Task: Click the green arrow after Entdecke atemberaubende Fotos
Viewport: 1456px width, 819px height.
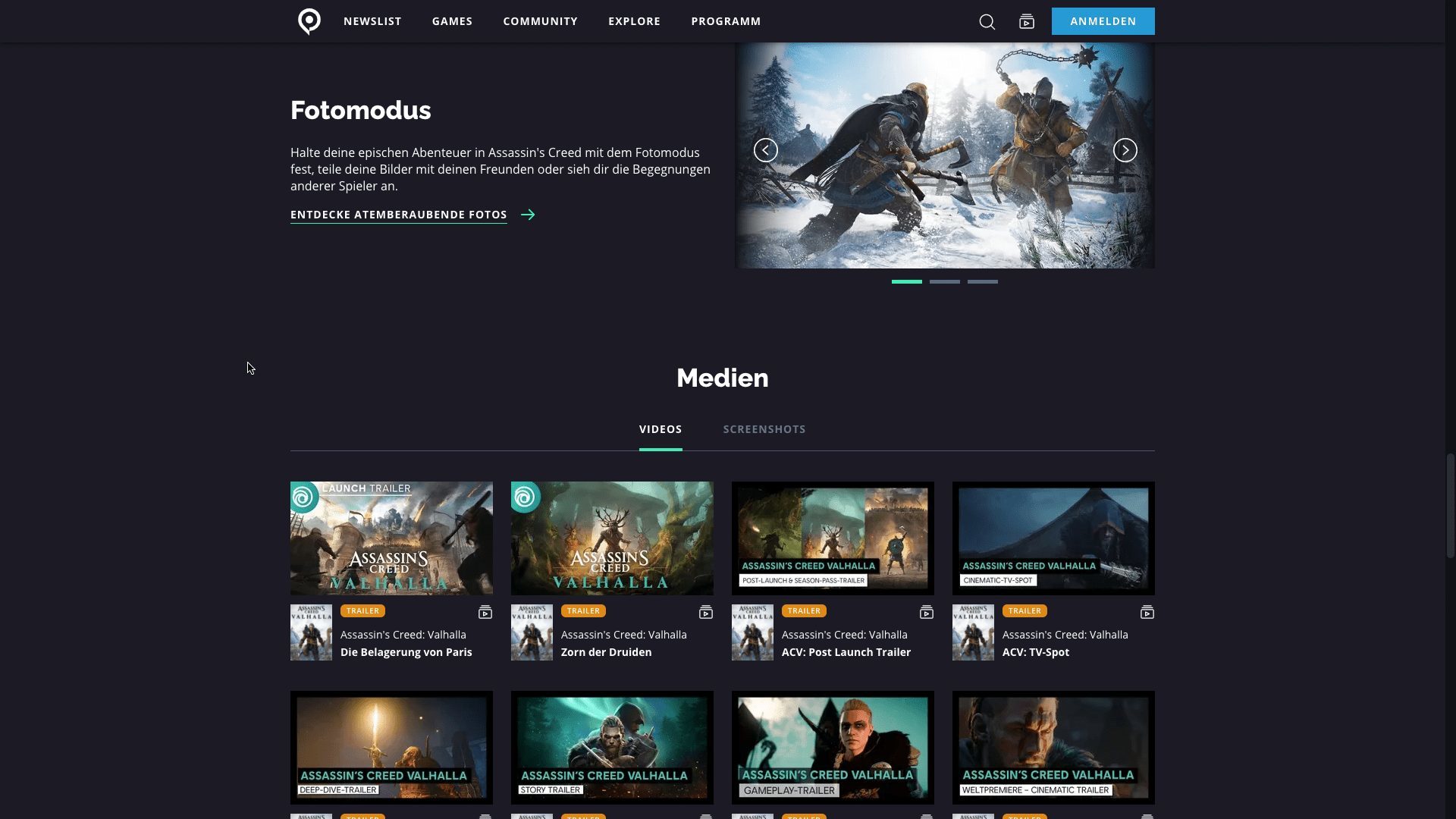Action: click(x=528, y=215)
